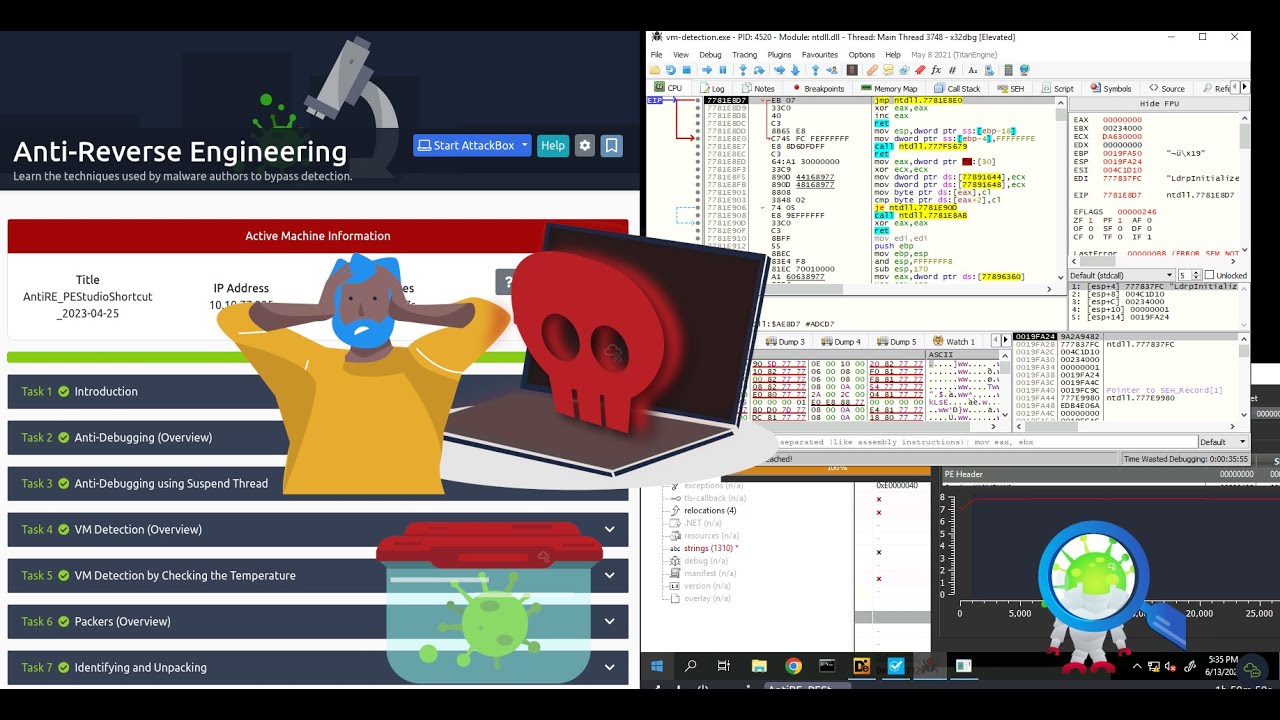The image size is (1280, 720).
Task: Click the x32dbg Step Over icon
Action: coord(759,70)
